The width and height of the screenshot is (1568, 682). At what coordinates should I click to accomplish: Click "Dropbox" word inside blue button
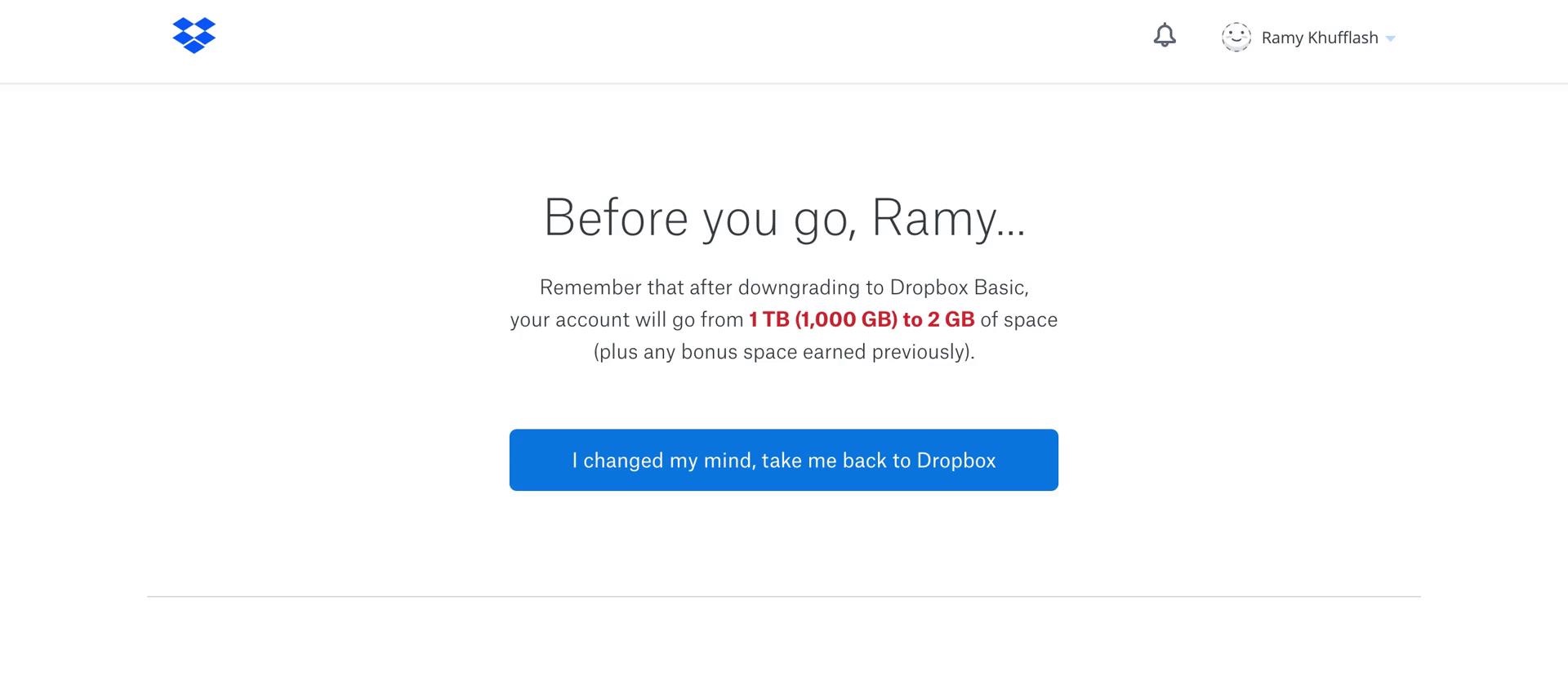coord(956,461)
